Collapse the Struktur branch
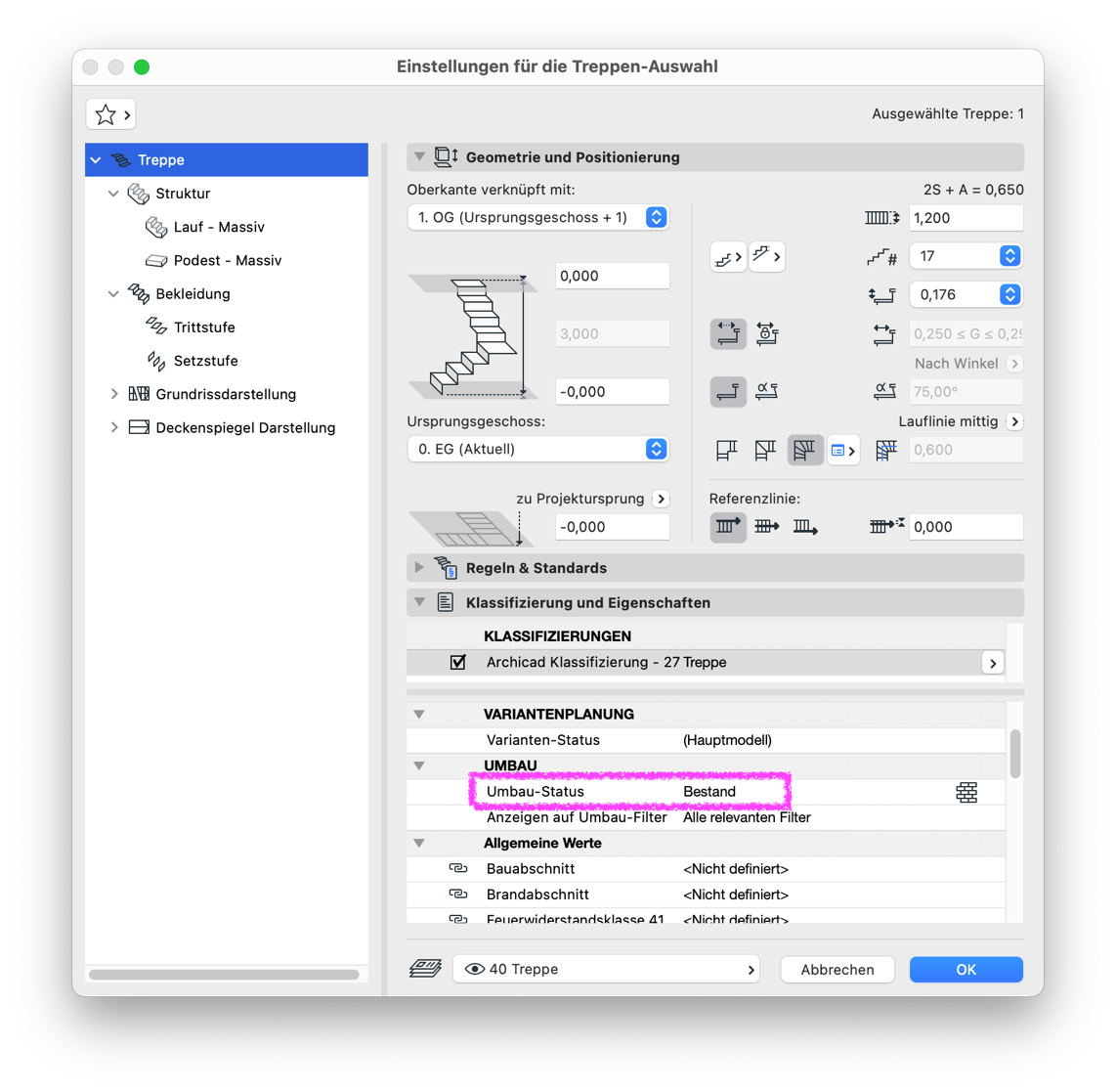 click(x=113, y=194)
